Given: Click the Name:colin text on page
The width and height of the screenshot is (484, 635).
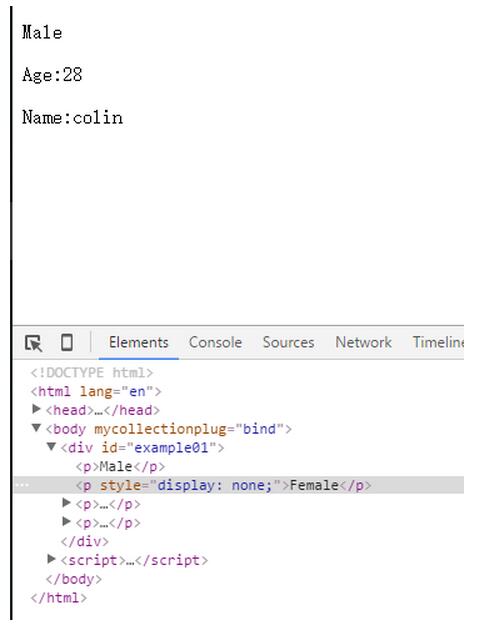Looking at the screenshot, I should click(72, 118).
